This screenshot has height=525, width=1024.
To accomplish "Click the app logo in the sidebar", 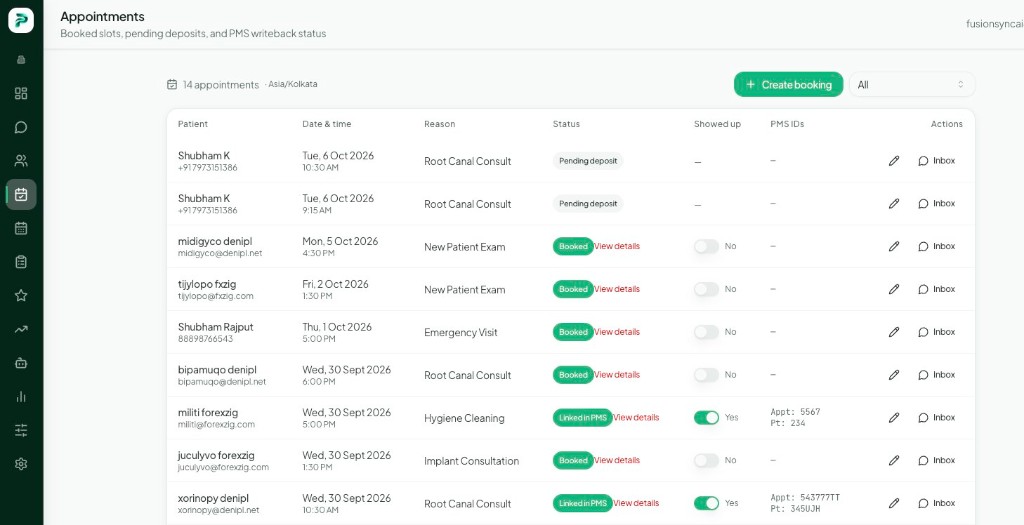I will pos(21,20).
